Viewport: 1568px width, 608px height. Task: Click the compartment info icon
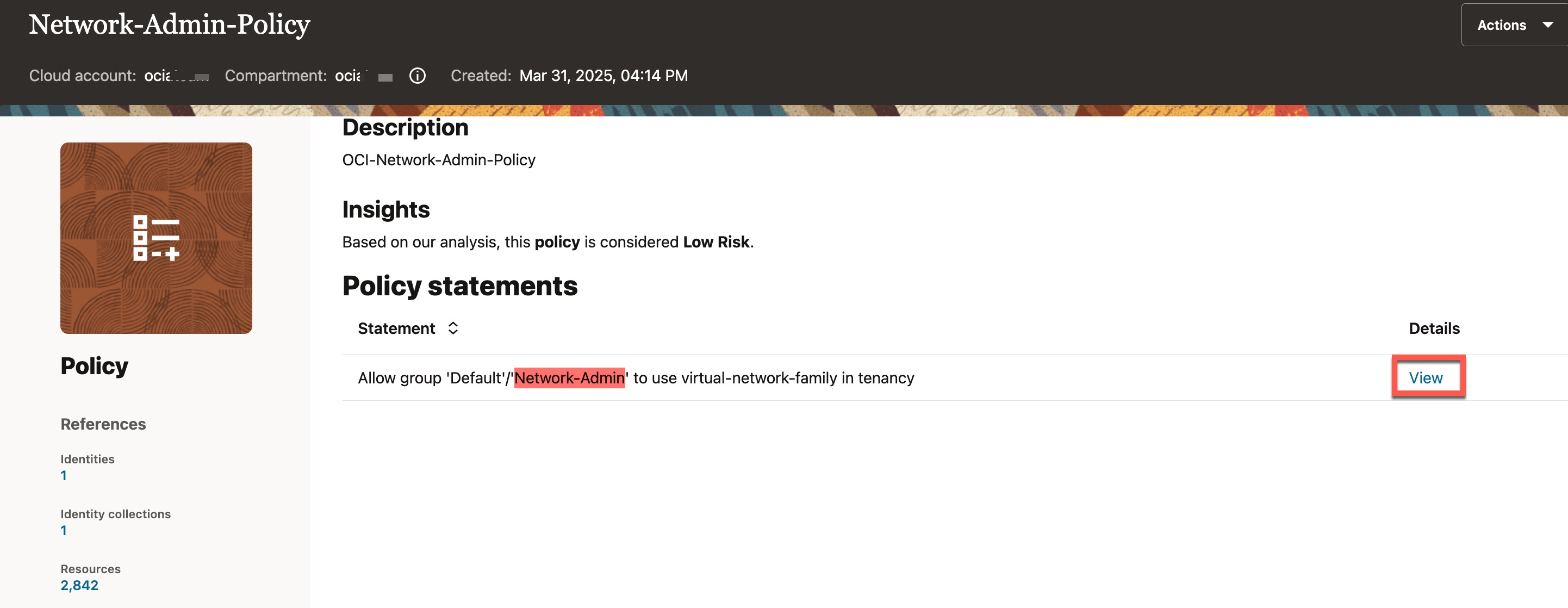[417, 76]
